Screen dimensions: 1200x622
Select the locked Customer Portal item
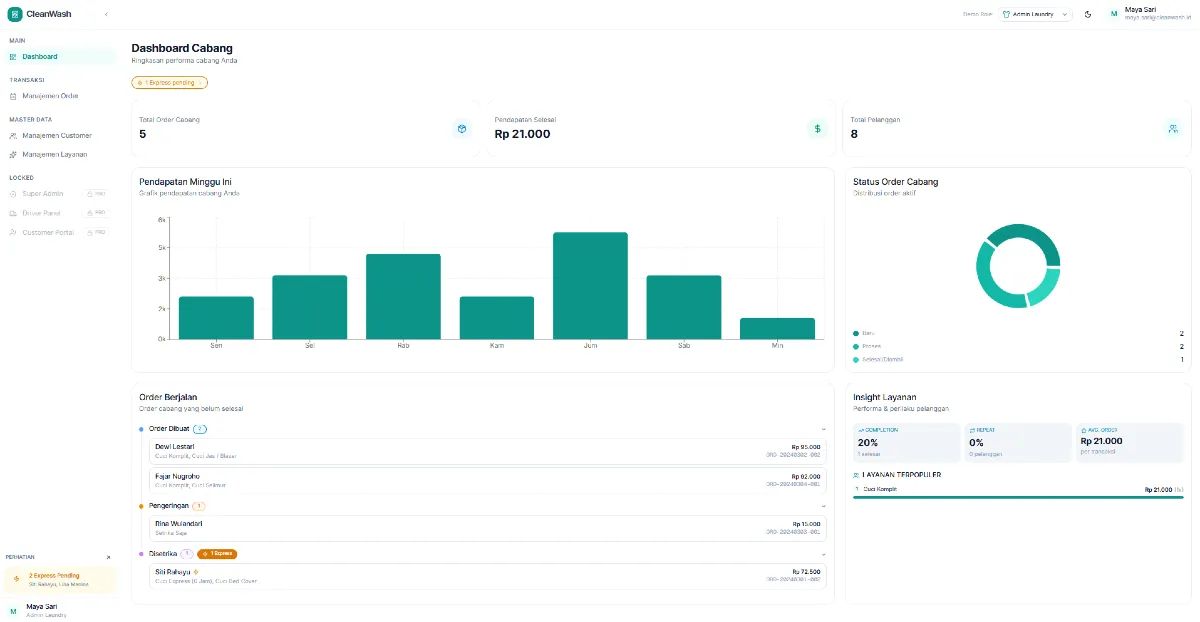[x=60, y=232]
